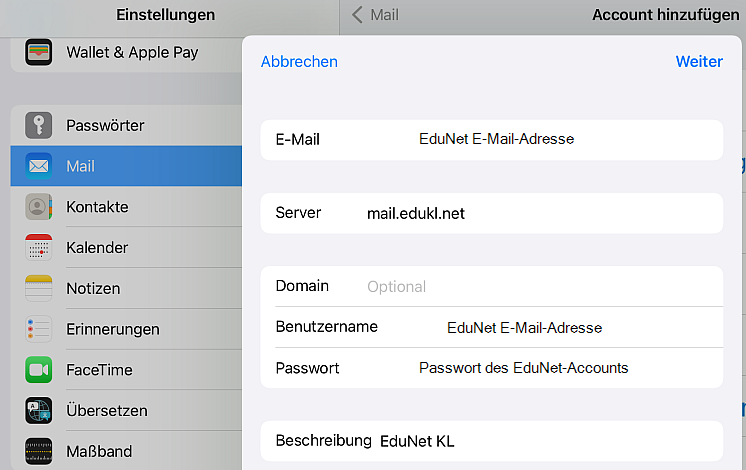Open the Wallet & Apple Pay icon

[39, 52]
